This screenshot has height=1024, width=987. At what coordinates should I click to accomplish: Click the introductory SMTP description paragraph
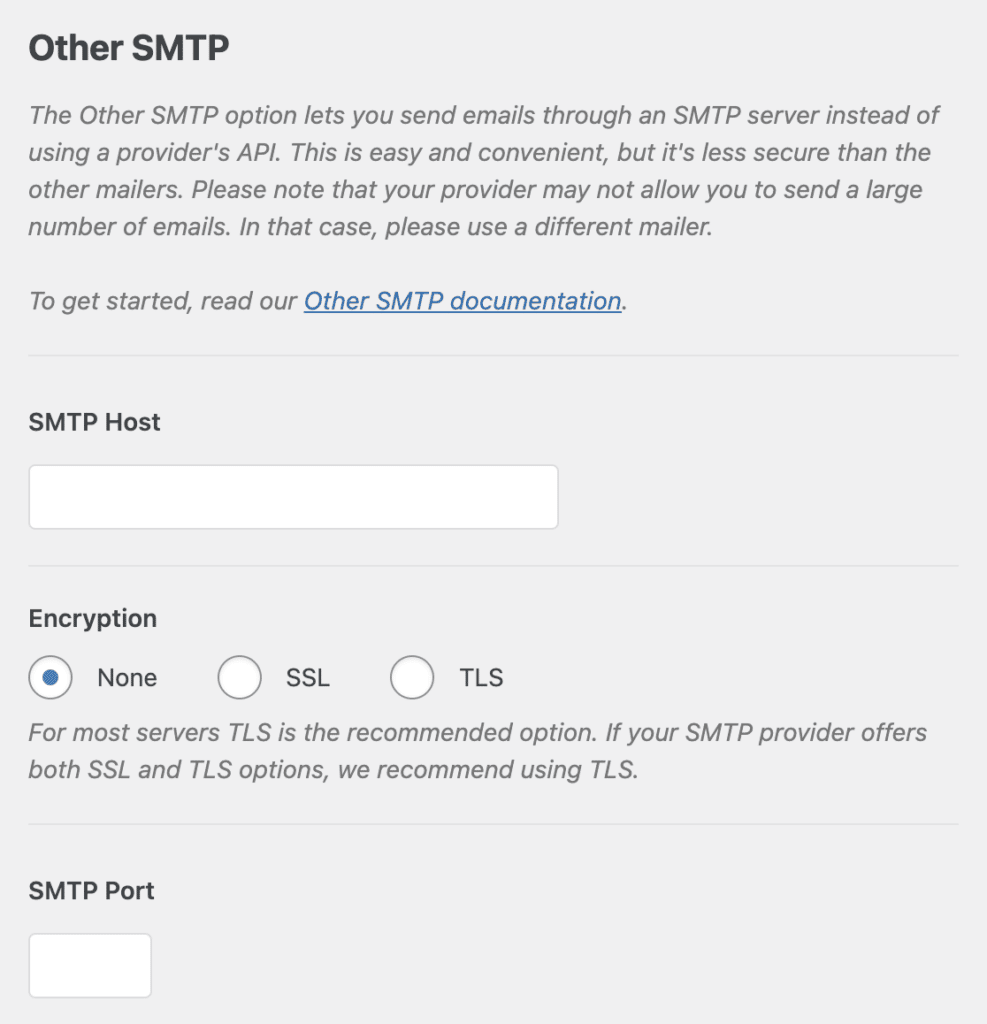click(x=484, y=170)
